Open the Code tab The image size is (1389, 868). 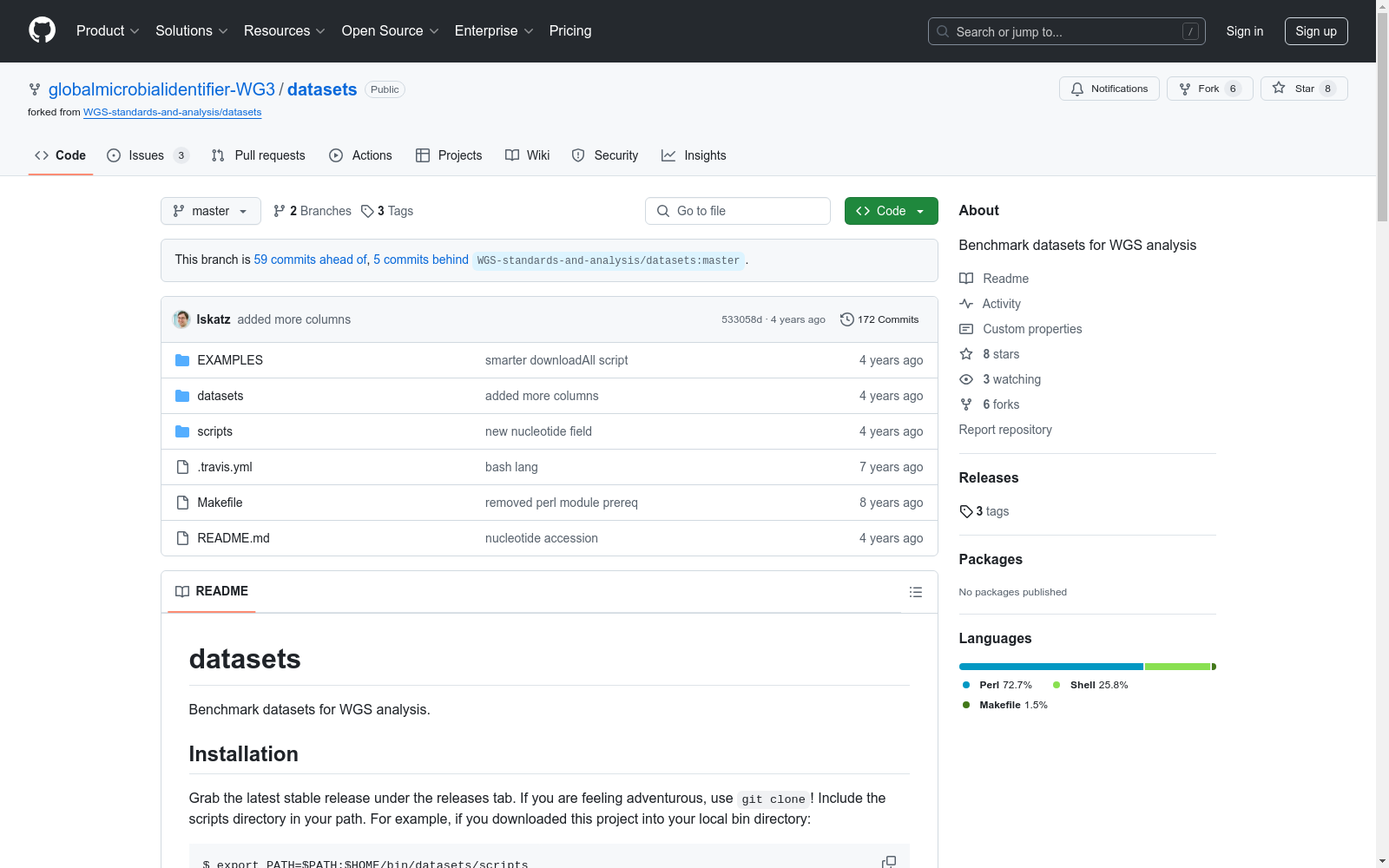point(61,155)
